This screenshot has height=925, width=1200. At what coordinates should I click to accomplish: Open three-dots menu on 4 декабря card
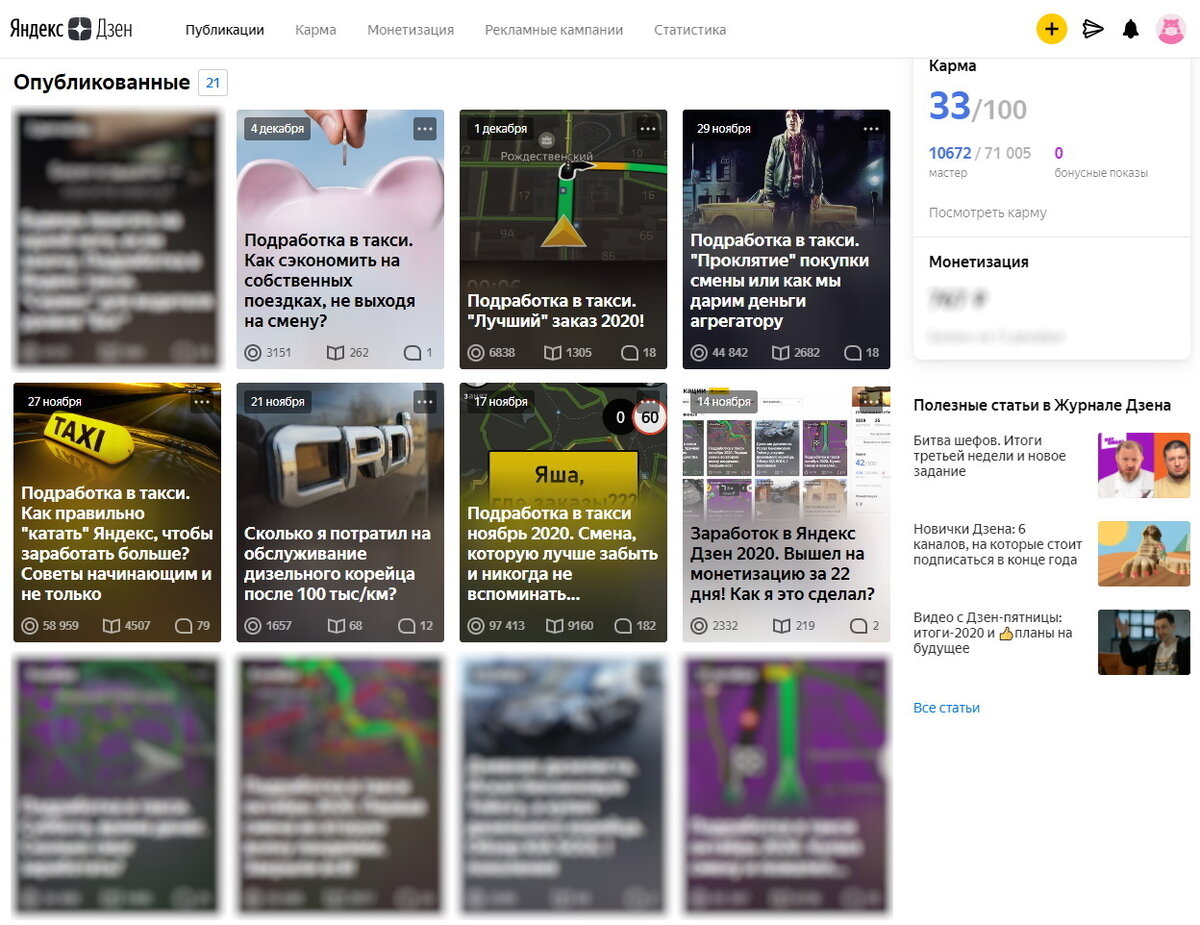click(x=425, y=129)
